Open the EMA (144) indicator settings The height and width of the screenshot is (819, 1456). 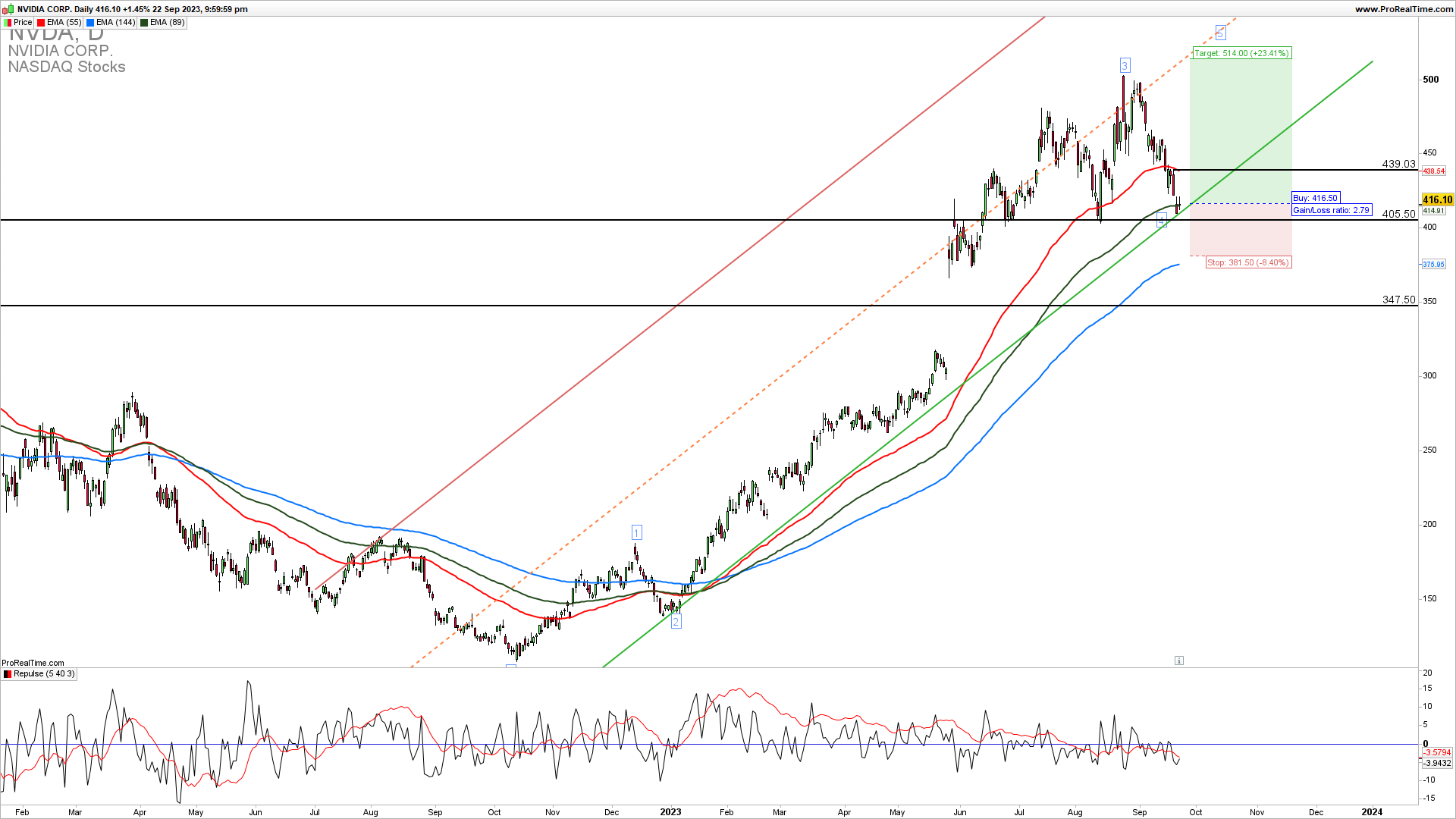coord(111,23)
